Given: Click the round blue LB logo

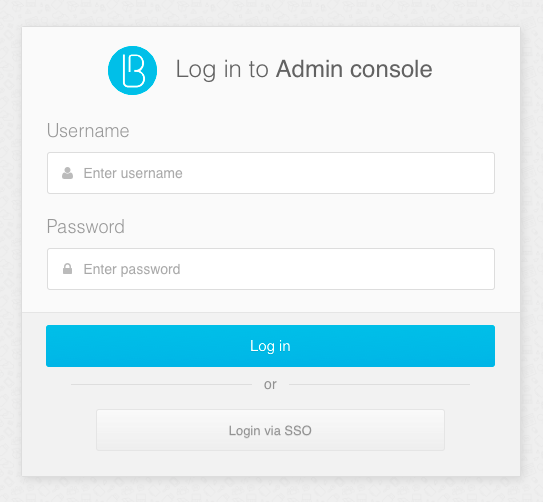Looking at the screenshot, I should [132, 70].
